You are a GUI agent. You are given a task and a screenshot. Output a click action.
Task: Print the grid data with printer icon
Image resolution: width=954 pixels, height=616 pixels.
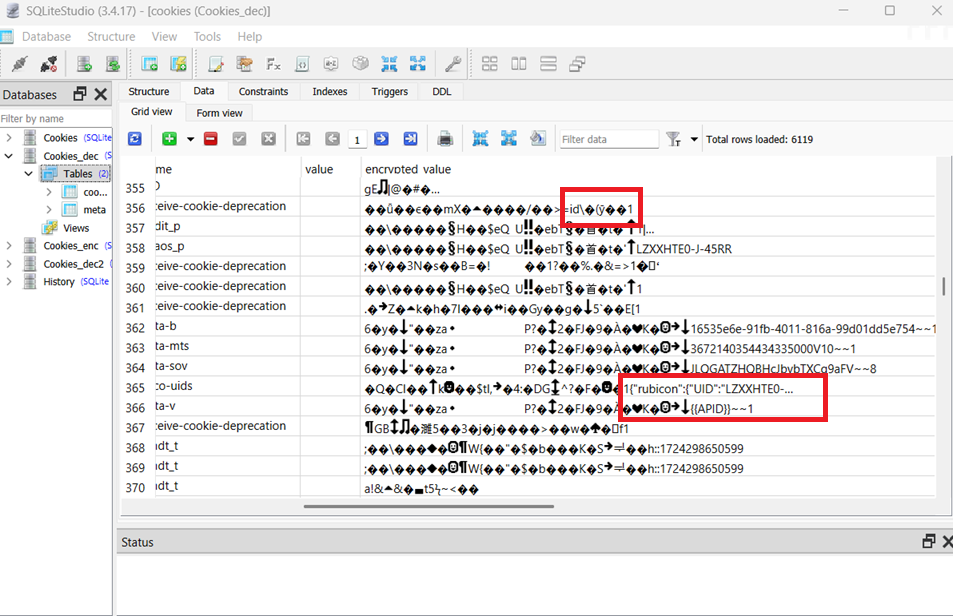[x=445, y=139]
